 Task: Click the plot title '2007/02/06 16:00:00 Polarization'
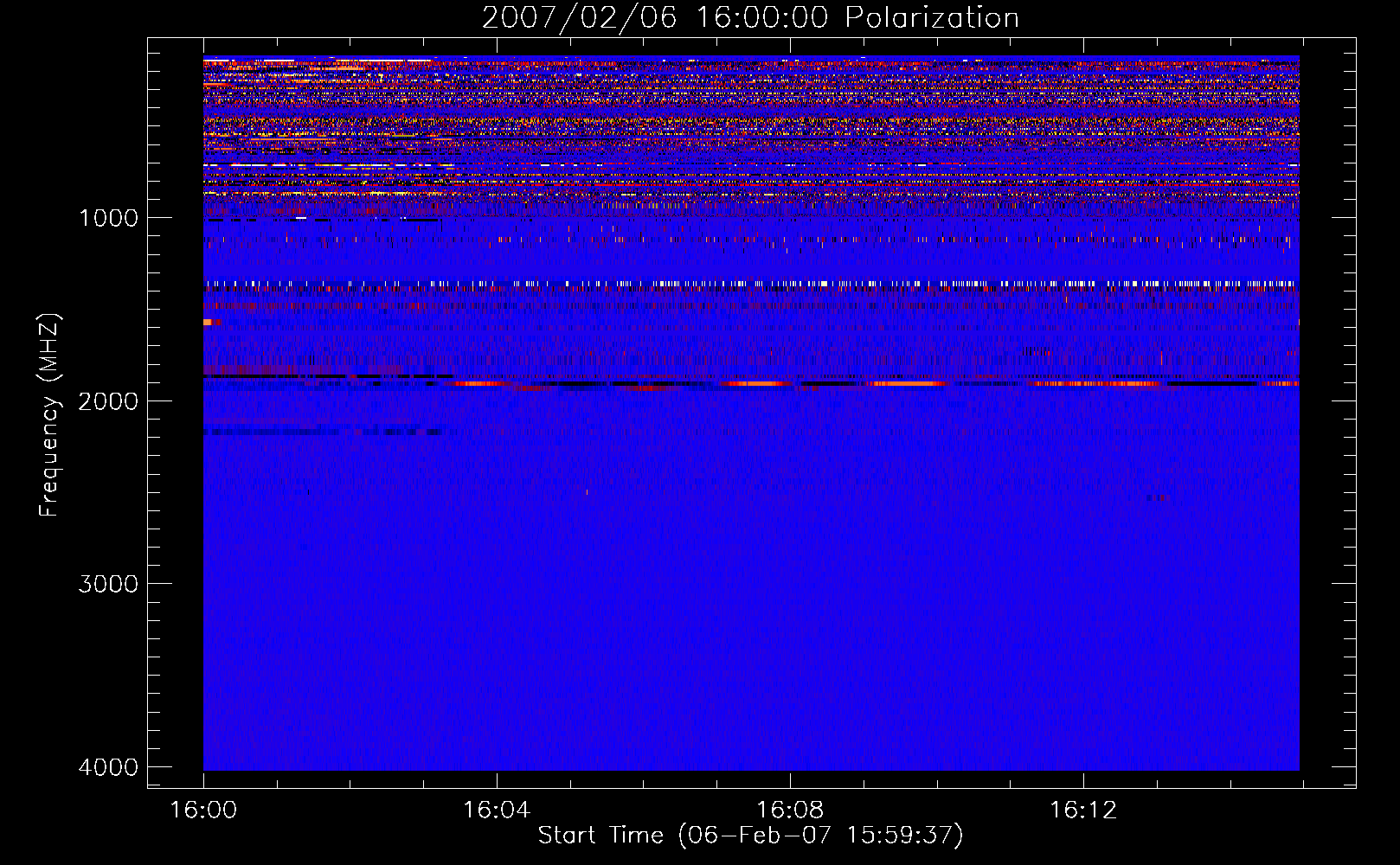tap(750, 18)
